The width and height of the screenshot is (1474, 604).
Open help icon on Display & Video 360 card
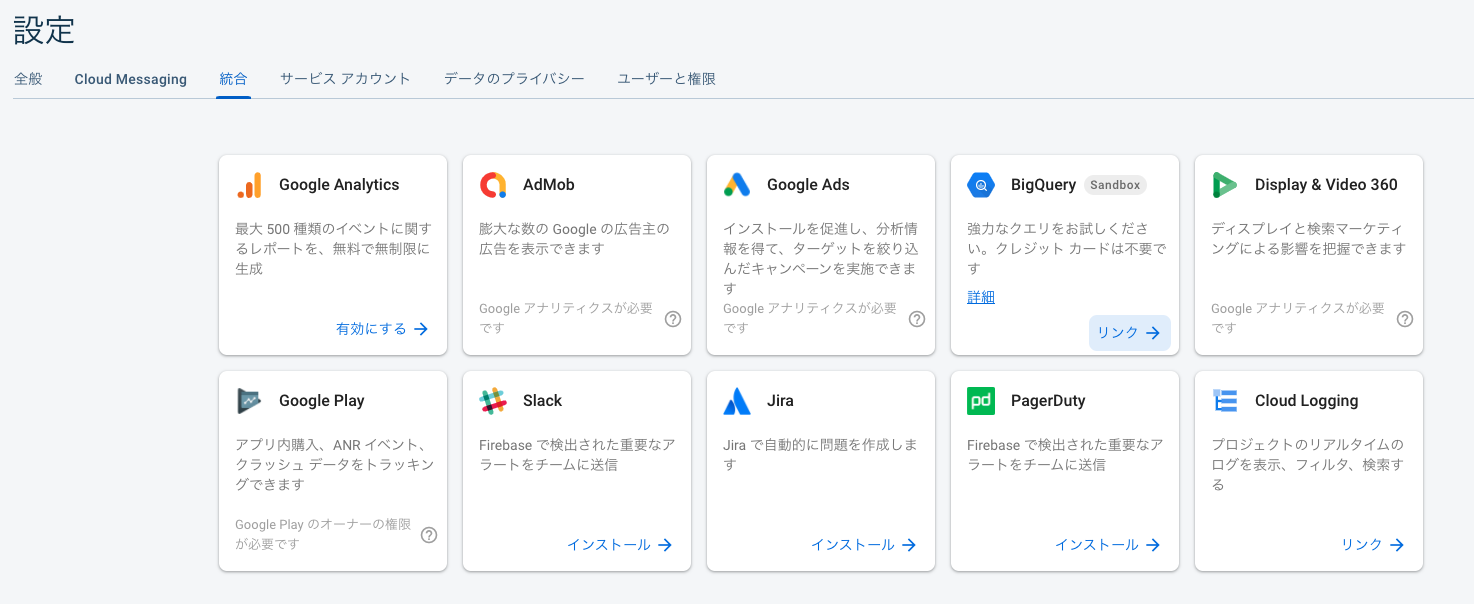(1405, 319)
